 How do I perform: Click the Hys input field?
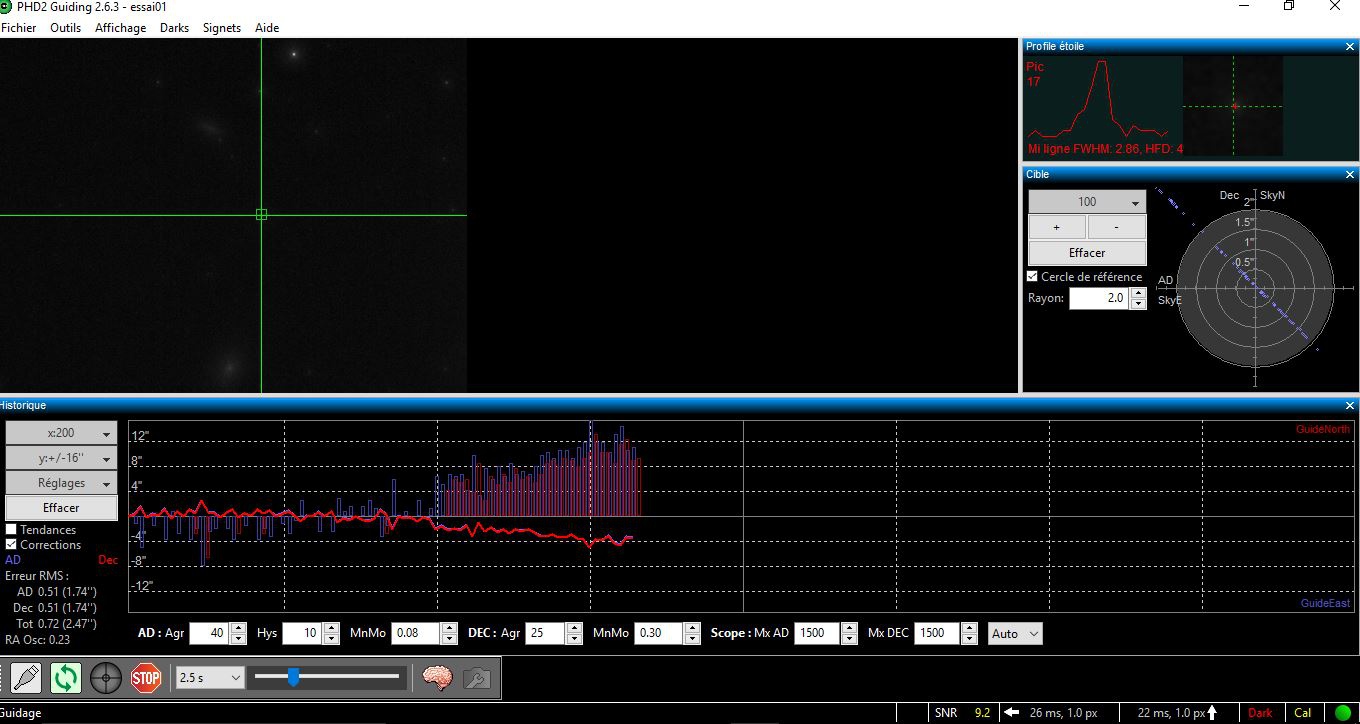tap(302, 634)
